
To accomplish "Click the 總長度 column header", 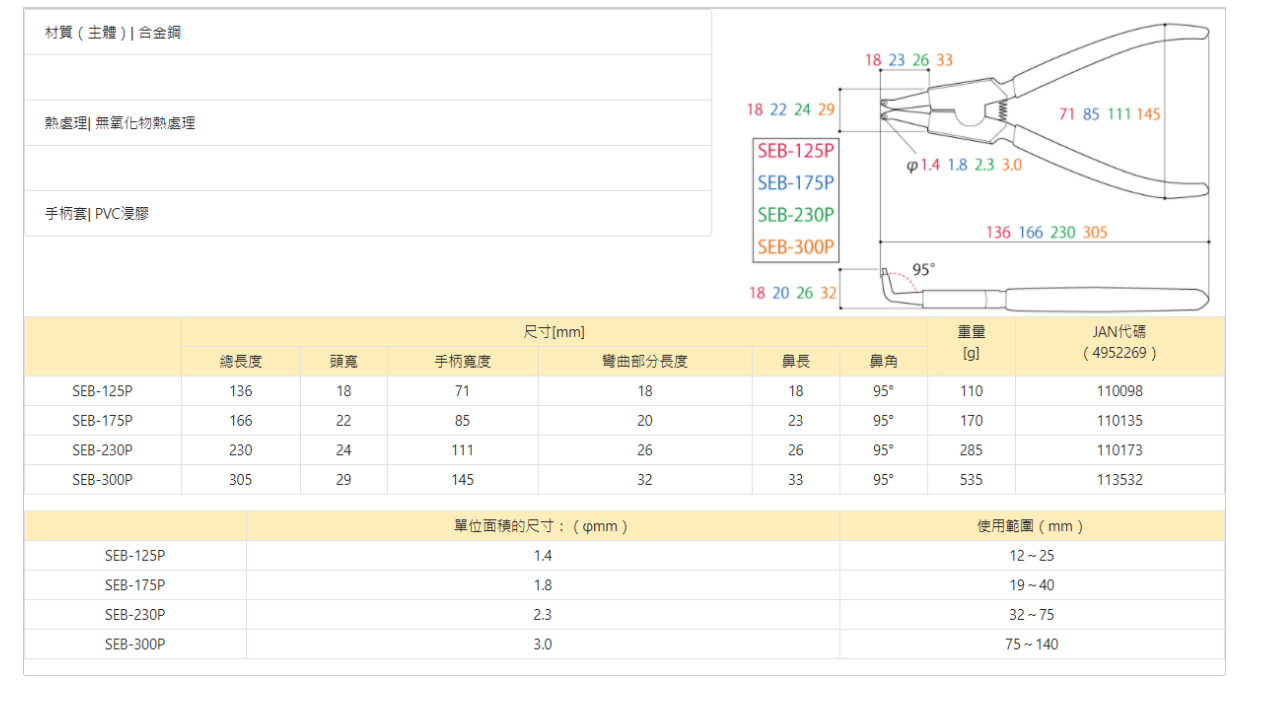I will [241, 362].
